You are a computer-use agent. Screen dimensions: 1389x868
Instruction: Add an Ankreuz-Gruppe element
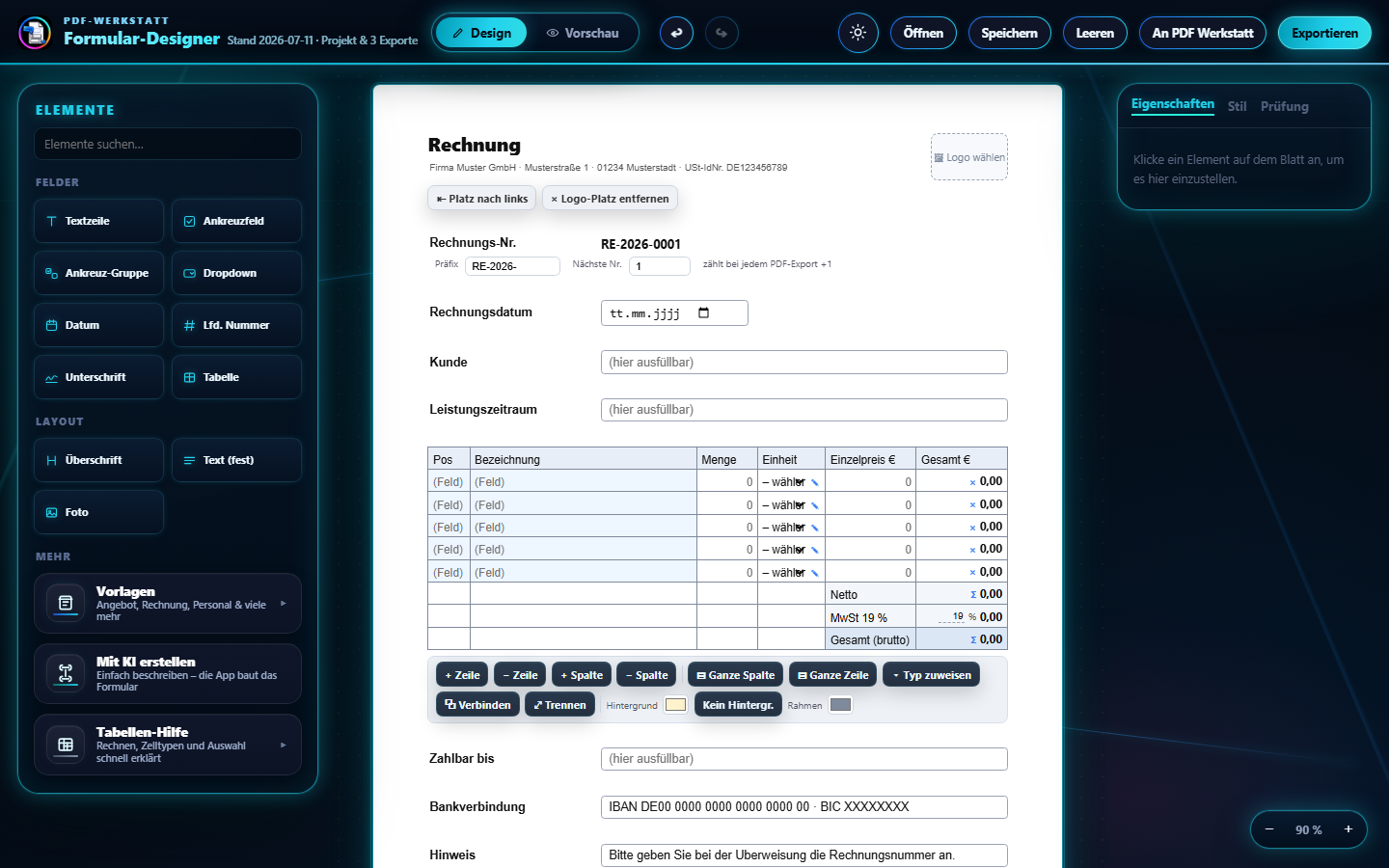(98, 273)
